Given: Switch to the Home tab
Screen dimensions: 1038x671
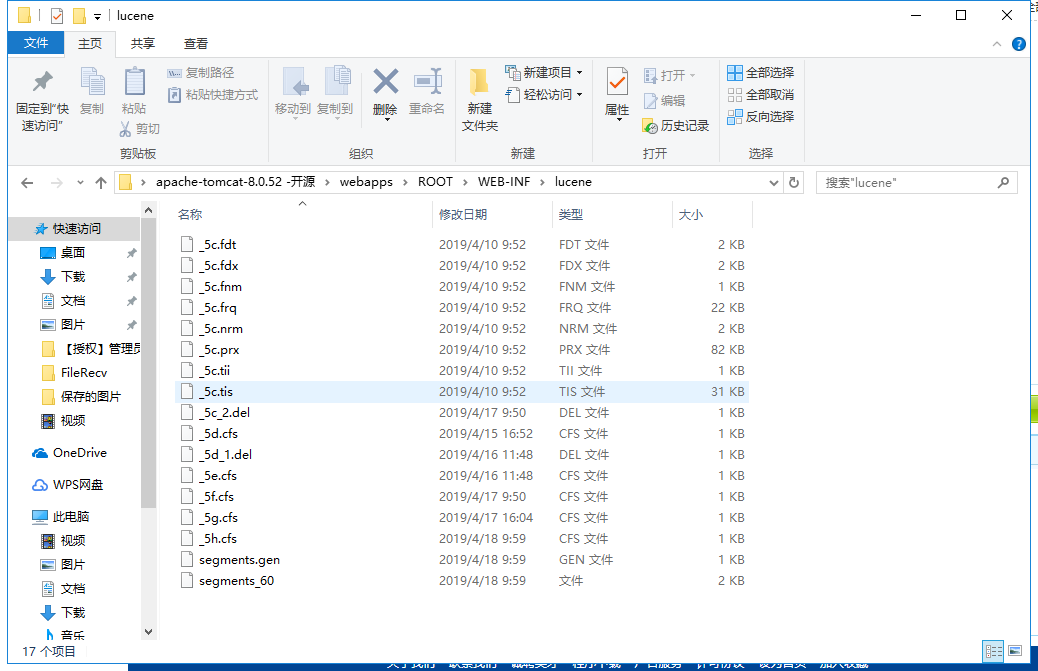Looking at the screenshot, I should point(90,44).
